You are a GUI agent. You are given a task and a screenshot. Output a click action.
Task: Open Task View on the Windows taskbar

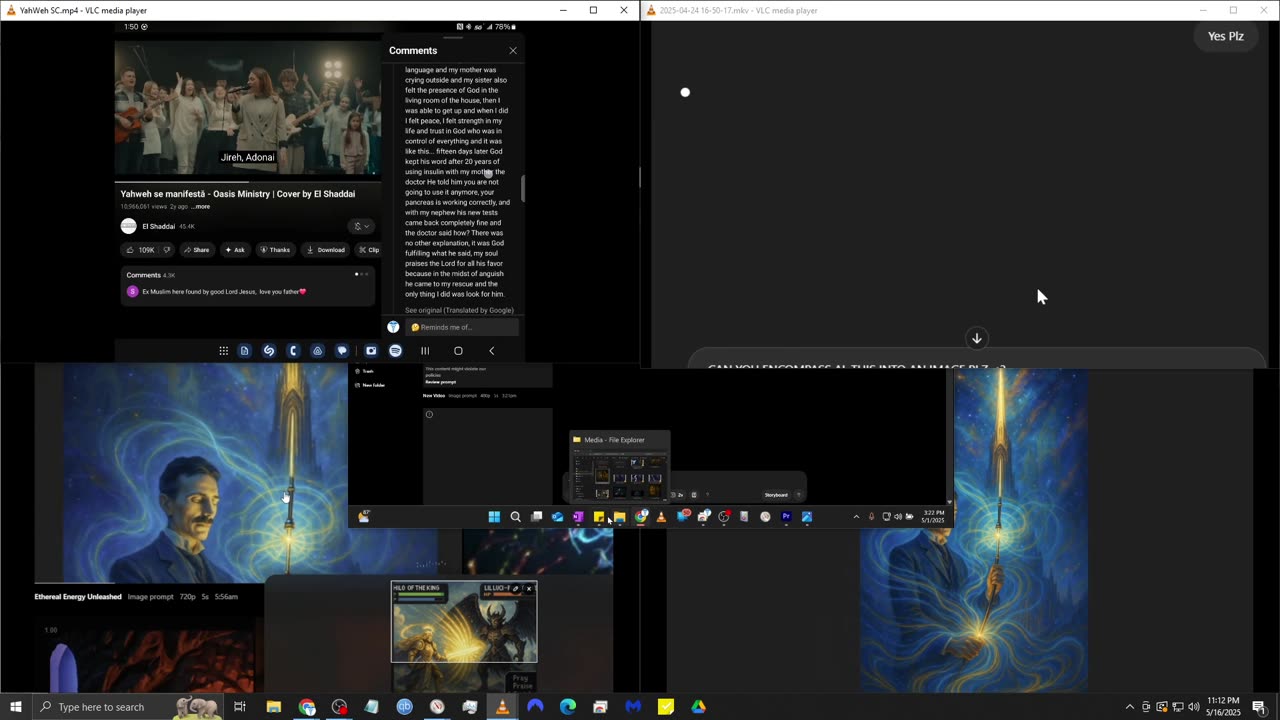(x=240, y=707)
